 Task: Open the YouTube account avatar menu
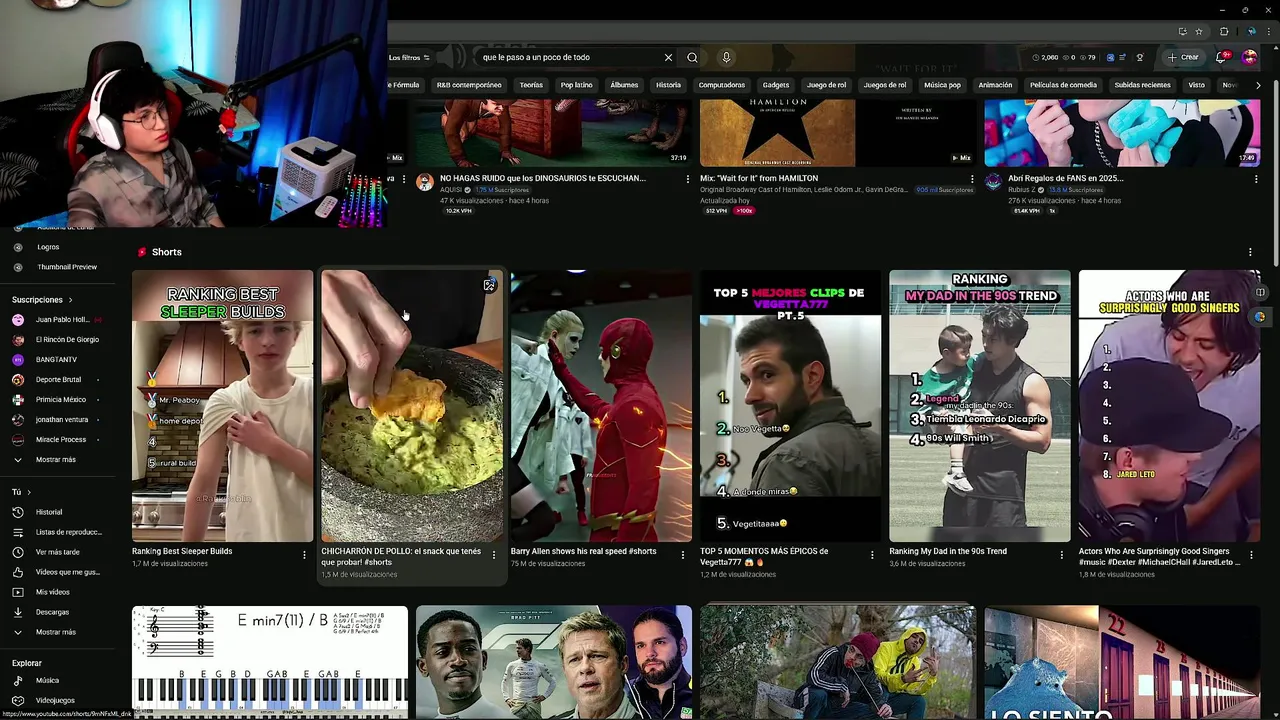coord(1249,57)
